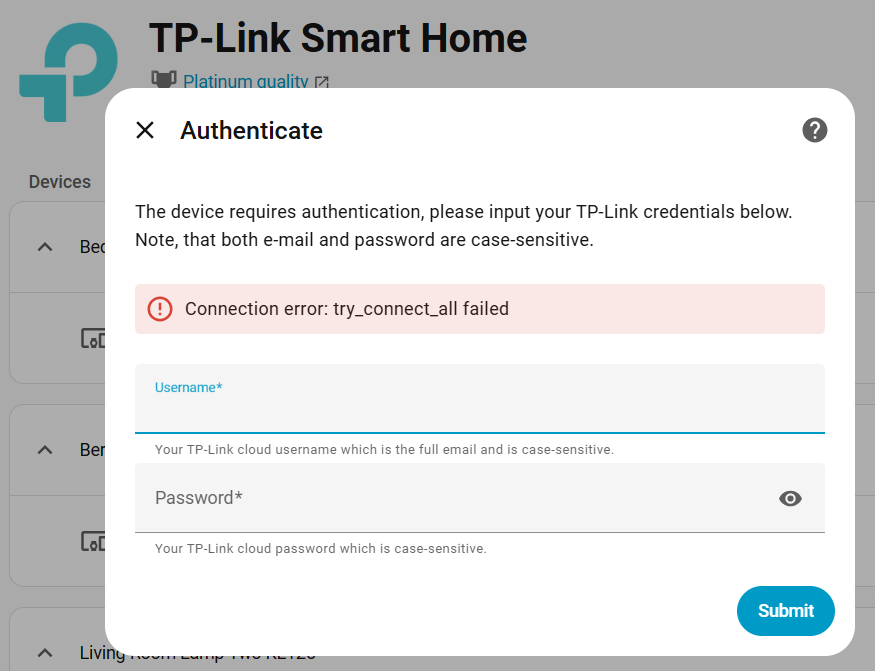The width and height of the screenshot is (875, 671).
Task: Close the Authenticate dialog with the X
Action: point(145,130)
